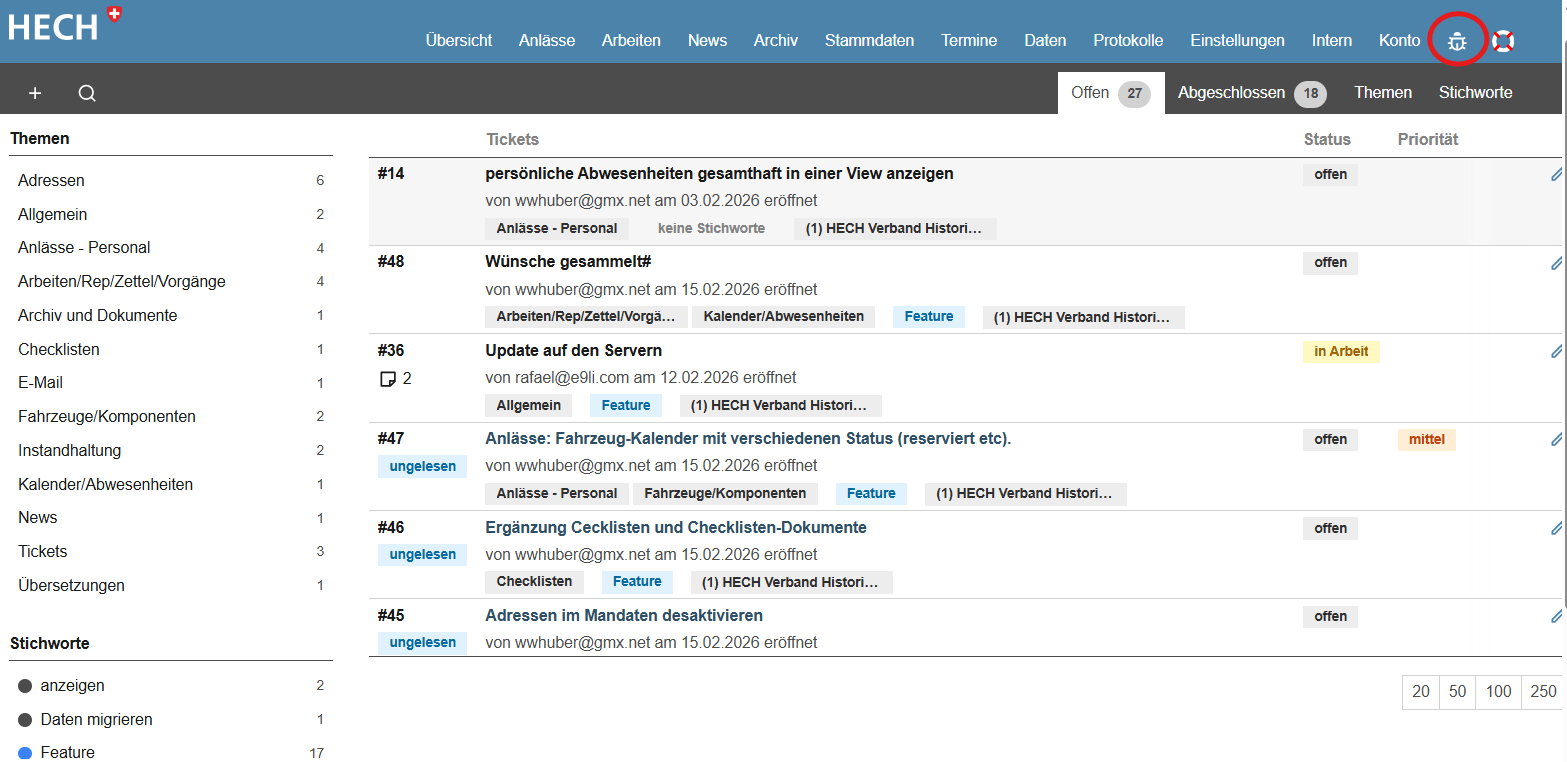Open ticket 'Update auf den Servern'

pos(573,351)
